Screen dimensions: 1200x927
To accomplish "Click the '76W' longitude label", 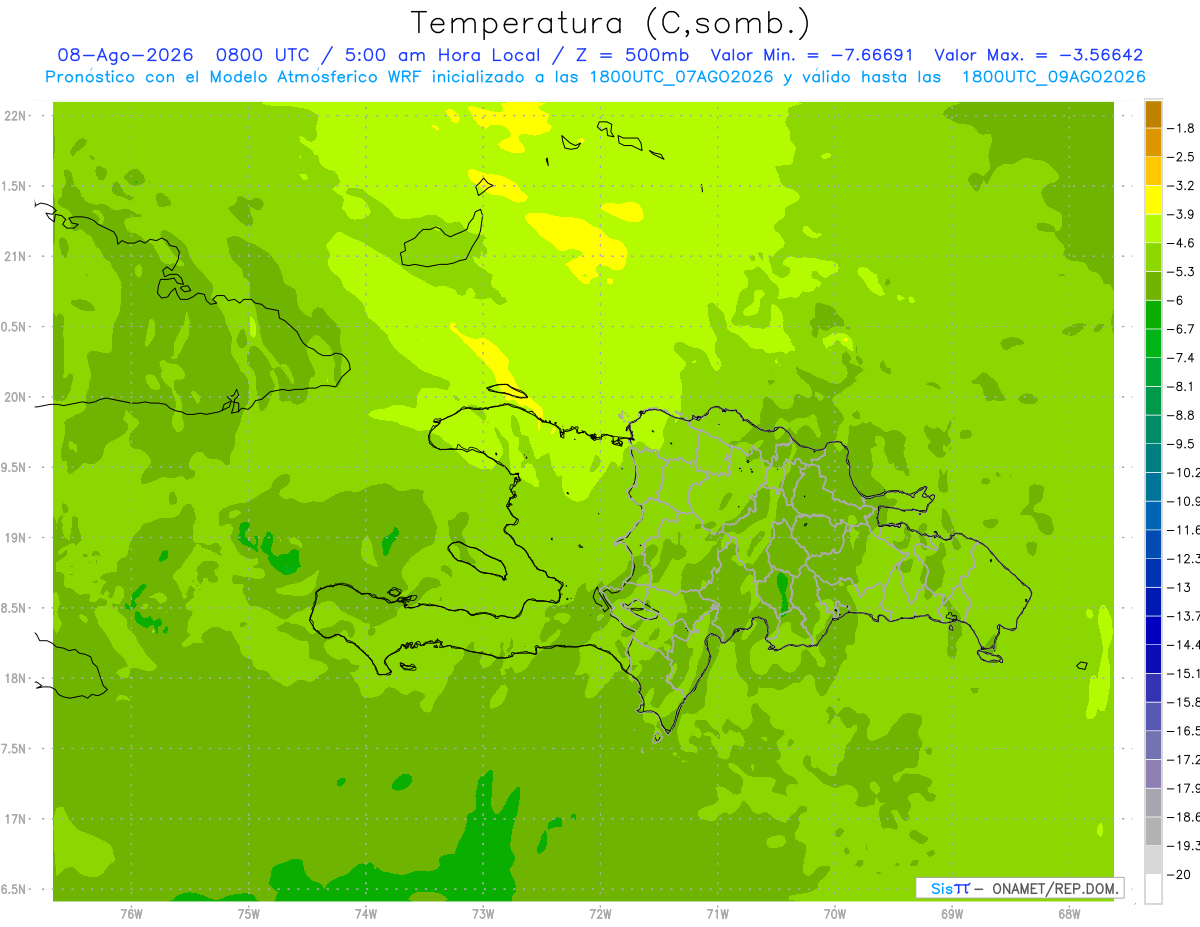I will point(131,913).
